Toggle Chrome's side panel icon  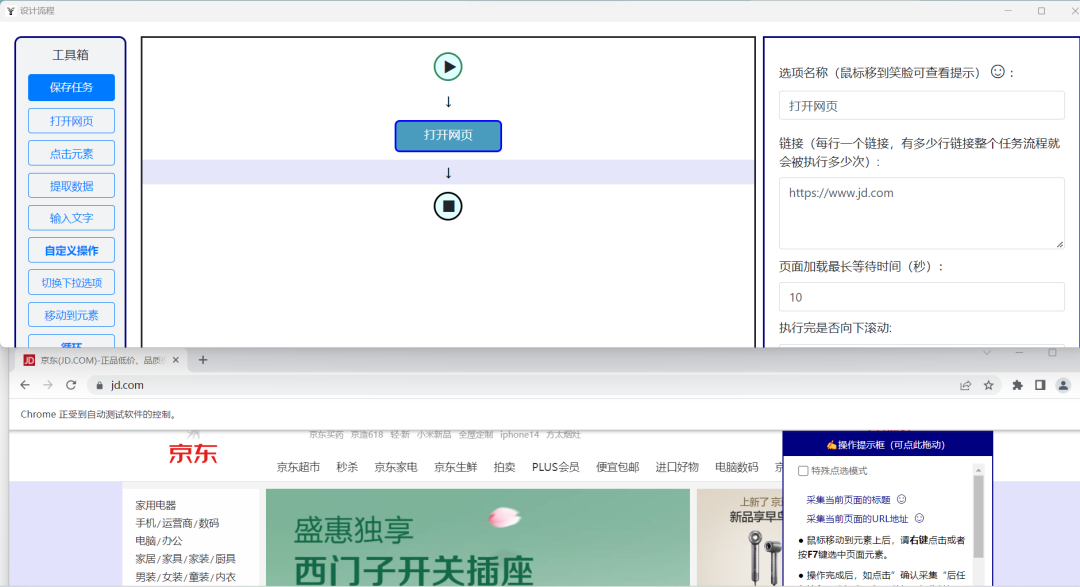click(1040, 385)
